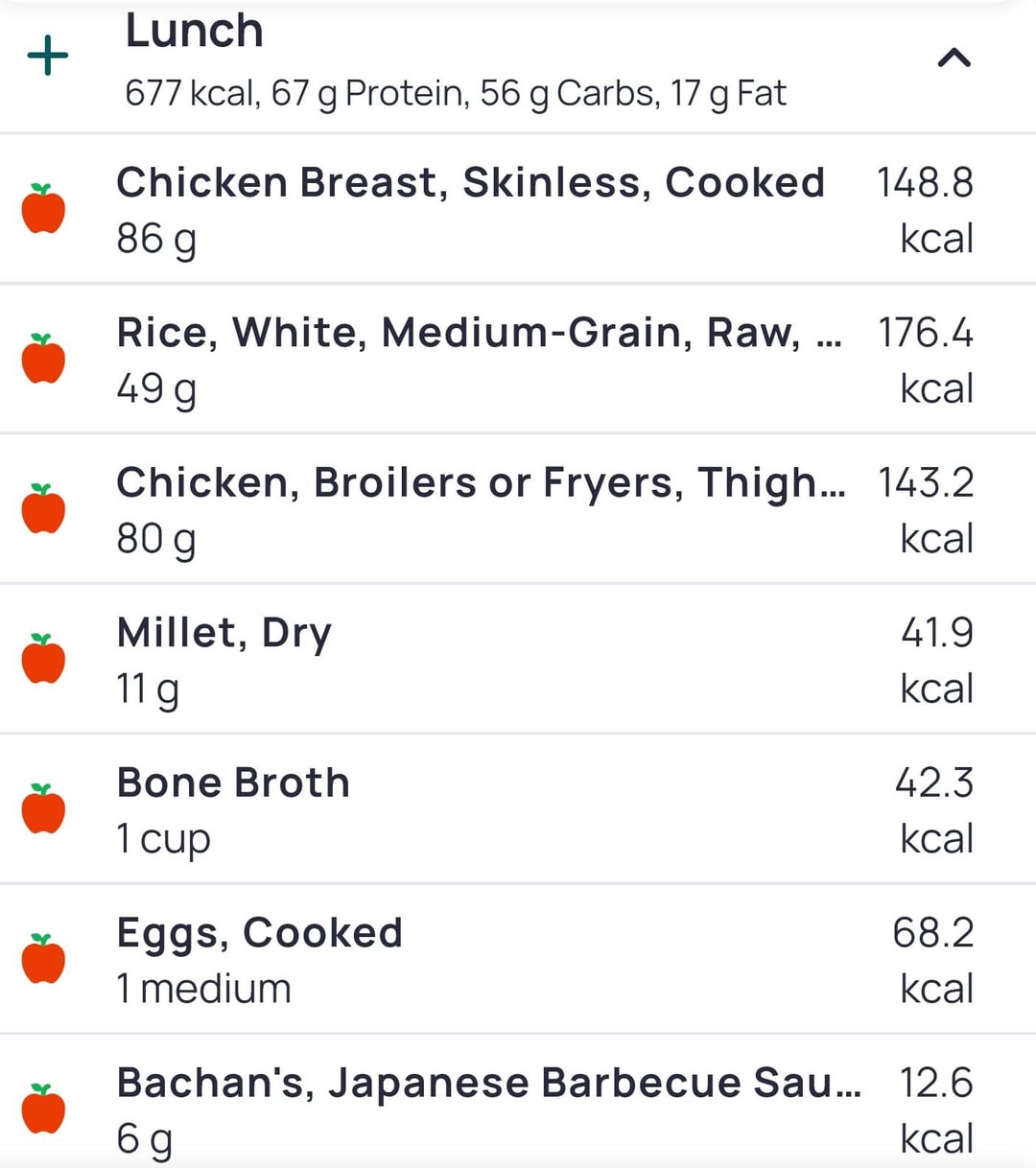Select the Bone Broth entry
The image size is (1036, 1168).
pos(233,783)
